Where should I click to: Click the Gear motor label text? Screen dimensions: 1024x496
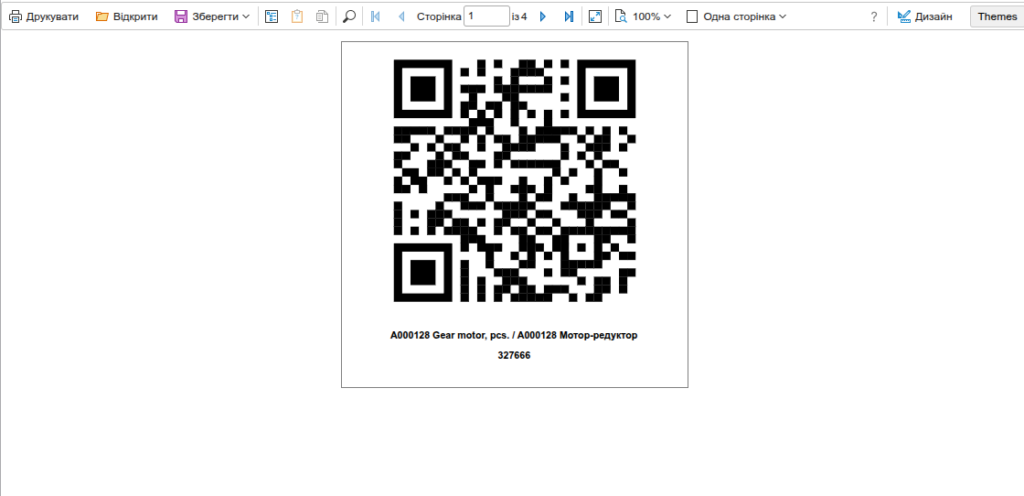(514, 335)
